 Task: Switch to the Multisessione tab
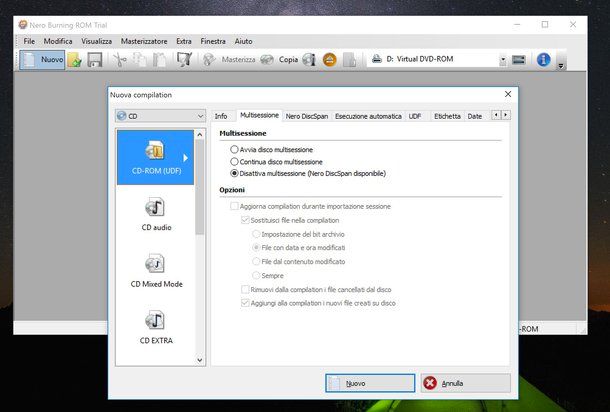[259, 115]
